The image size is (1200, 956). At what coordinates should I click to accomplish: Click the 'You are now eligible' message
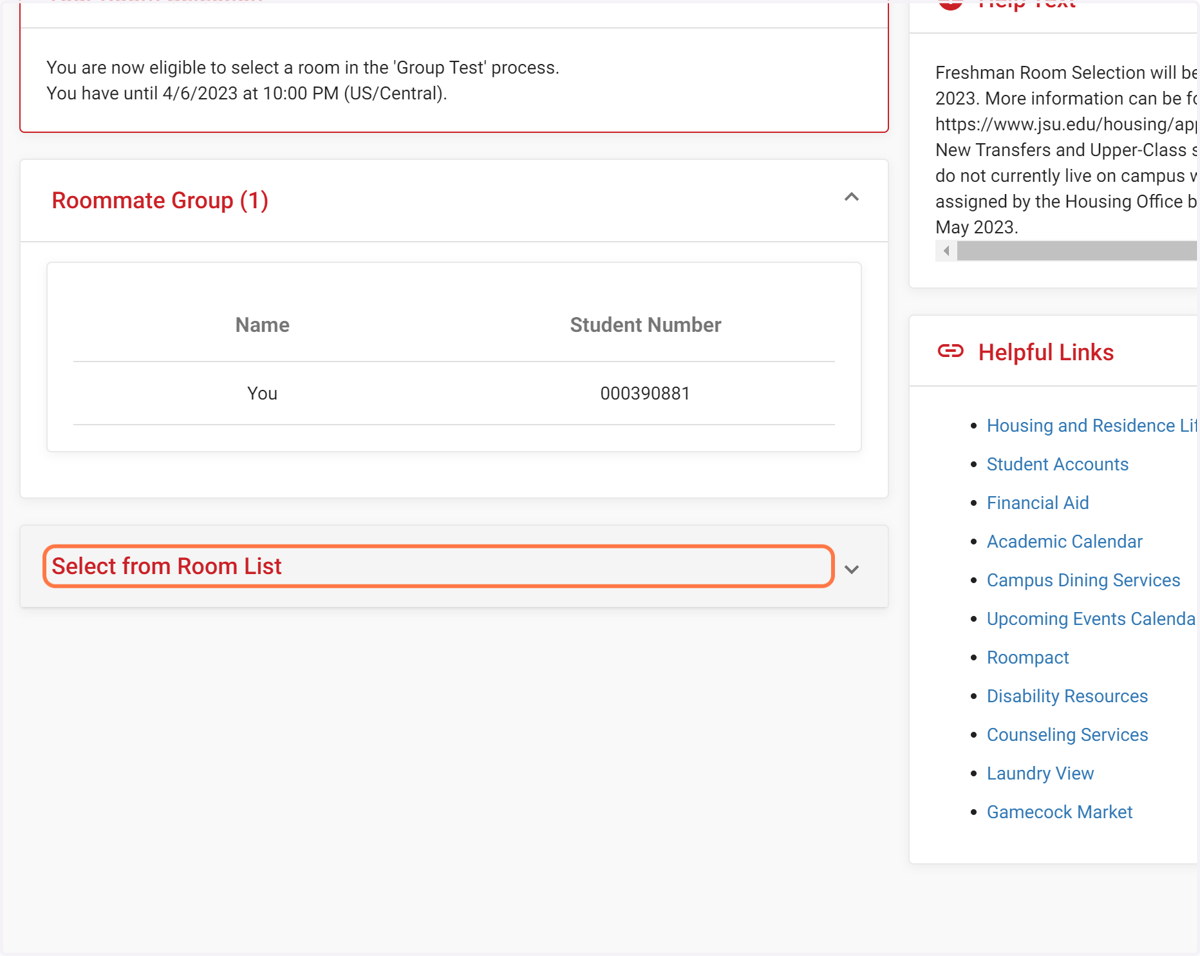(303, 68)
